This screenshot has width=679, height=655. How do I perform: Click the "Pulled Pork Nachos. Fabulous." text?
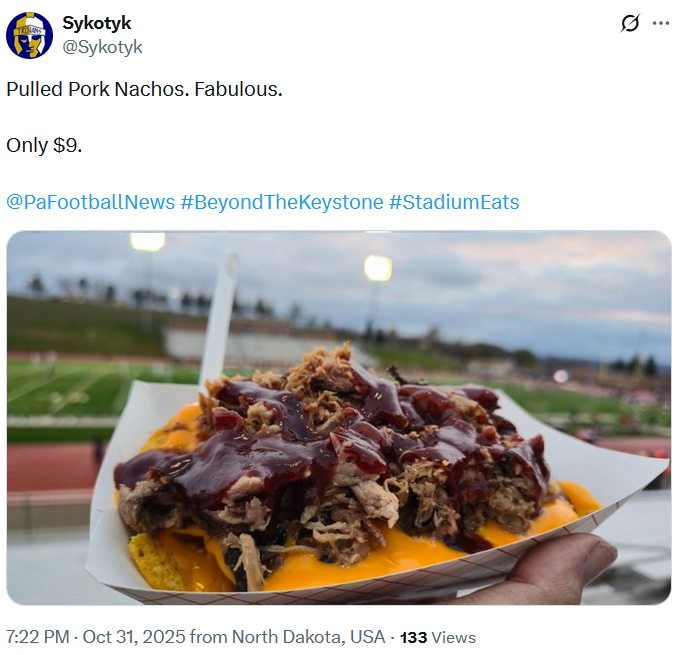144,89
